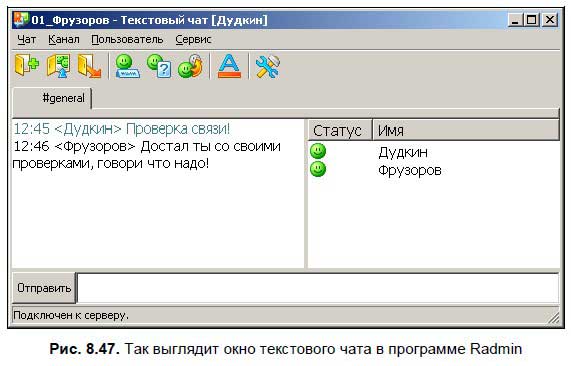Open settings via wrench and hammer icon

[x=268, y=66]
